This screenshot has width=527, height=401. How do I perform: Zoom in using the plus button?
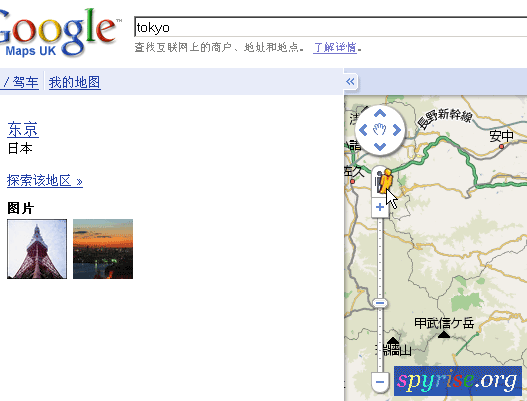[380, 207]
